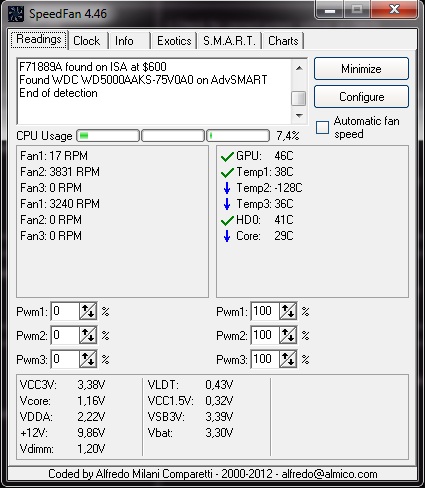425x488 pixels.
Task: Enable the Automatic fan speed checkbox
Action: pos(322,127)
